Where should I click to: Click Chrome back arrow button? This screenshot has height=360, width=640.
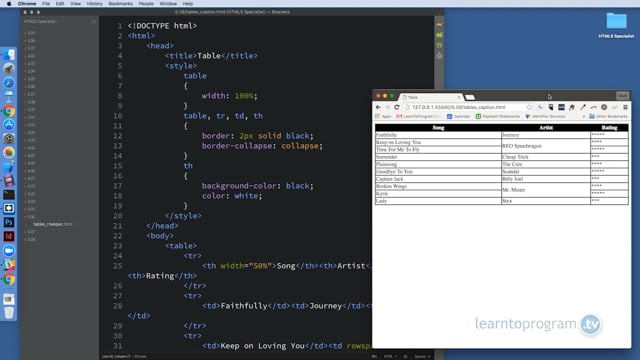(378, 107)
